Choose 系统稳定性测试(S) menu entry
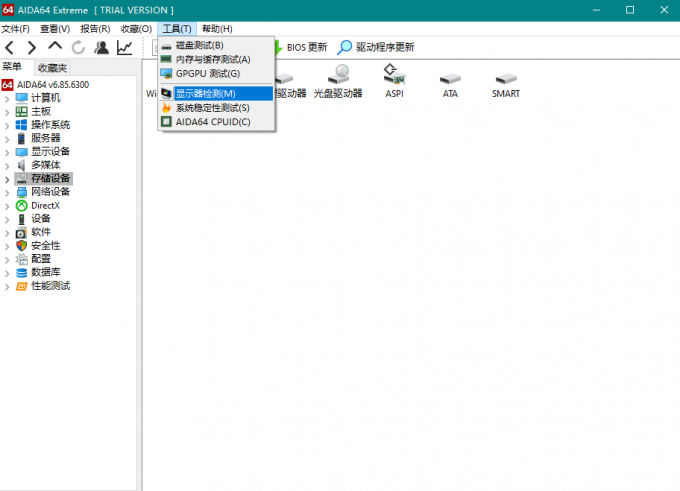 click(212, 107)
